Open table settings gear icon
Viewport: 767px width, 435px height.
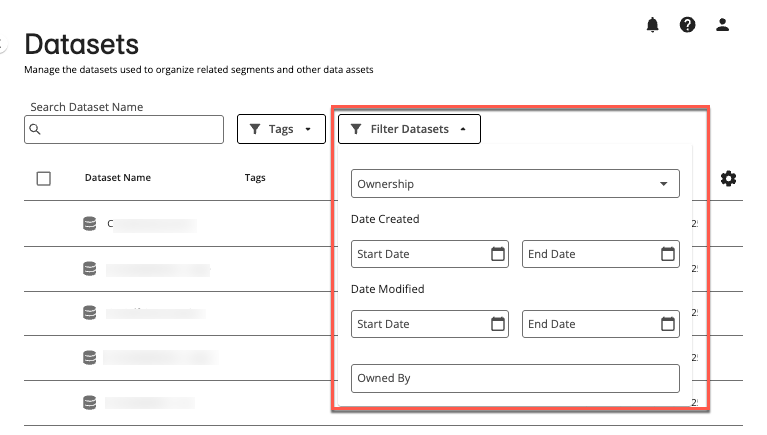[x=728, y=179]
